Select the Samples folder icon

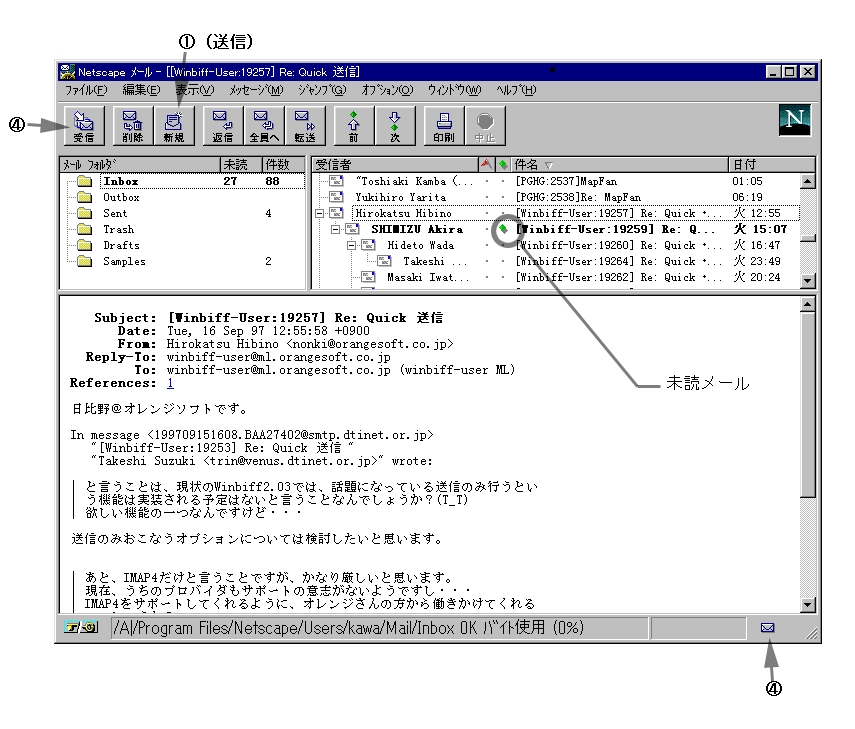tap(85, 262)
